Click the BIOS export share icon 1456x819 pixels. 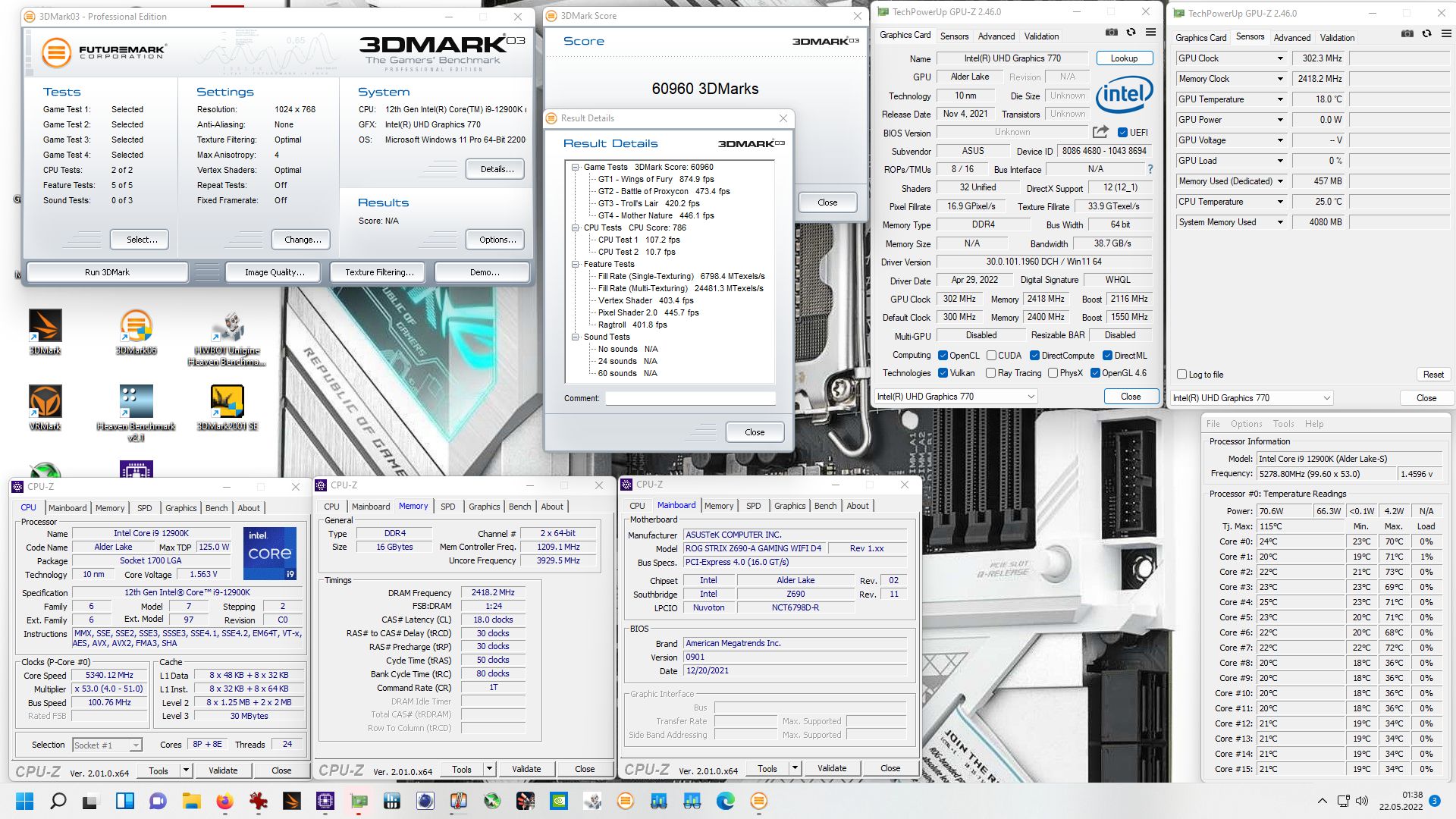1100,132
